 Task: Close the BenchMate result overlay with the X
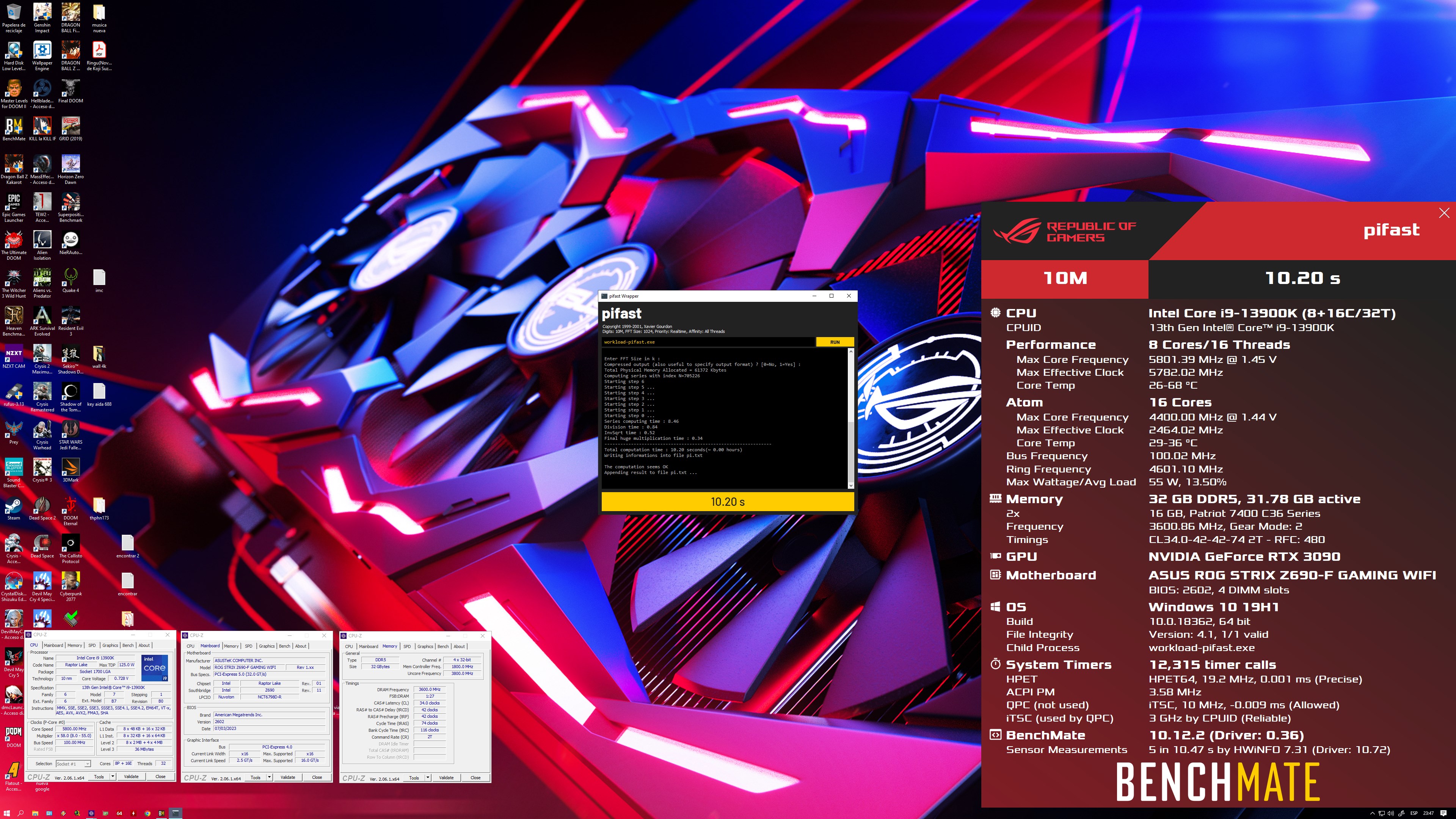point(1444,213)
